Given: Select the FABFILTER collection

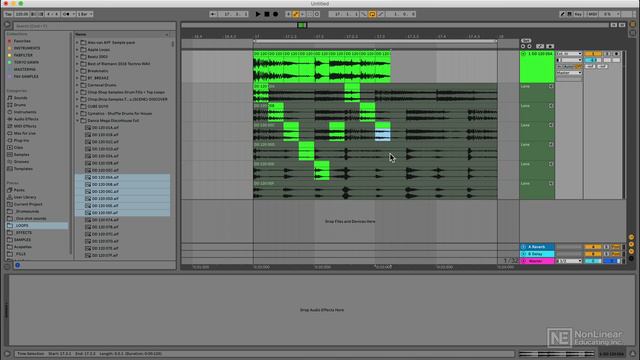Looking at the screenshot, I should tap(23, 55).
